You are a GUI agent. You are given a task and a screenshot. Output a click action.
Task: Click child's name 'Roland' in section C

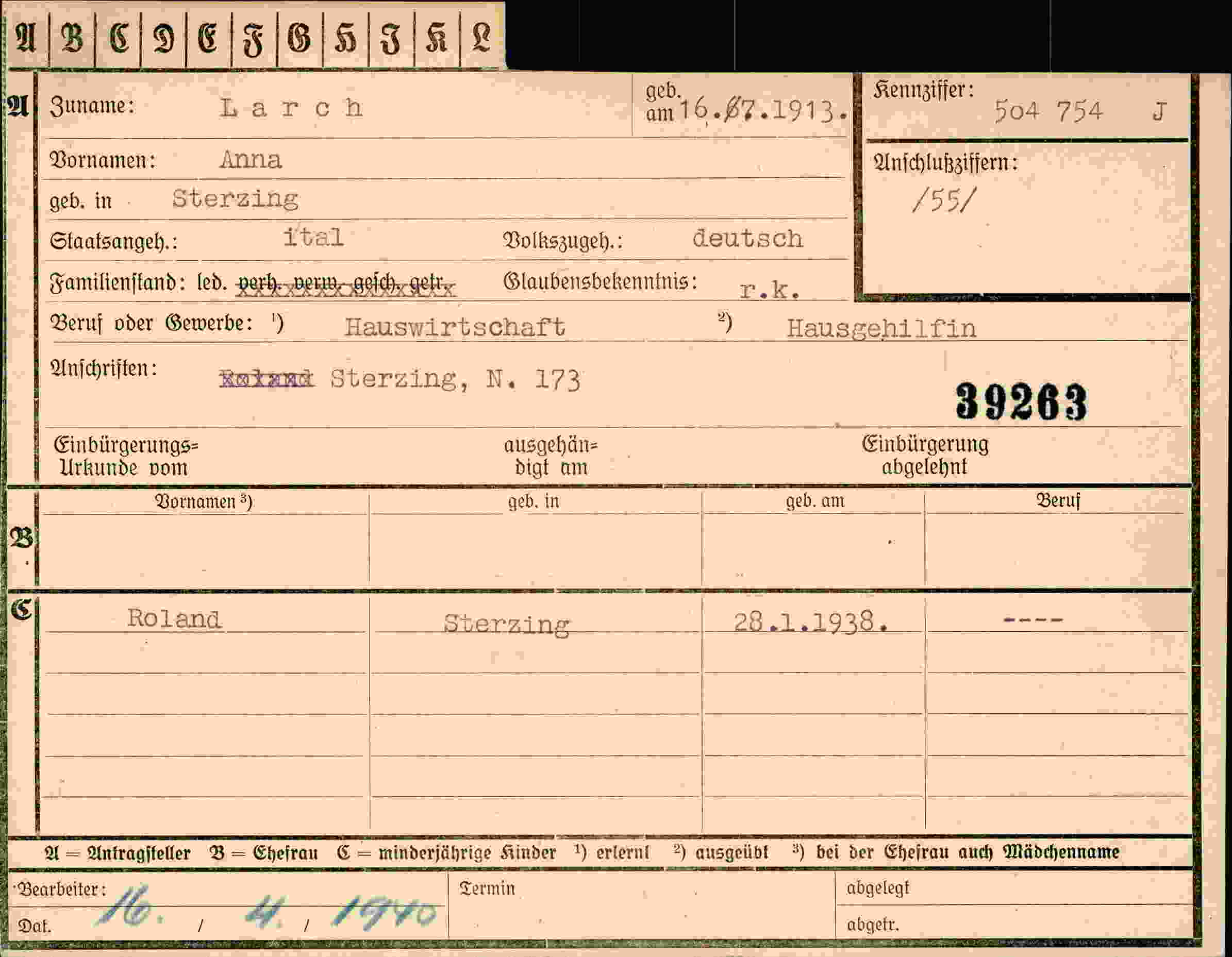174,618
